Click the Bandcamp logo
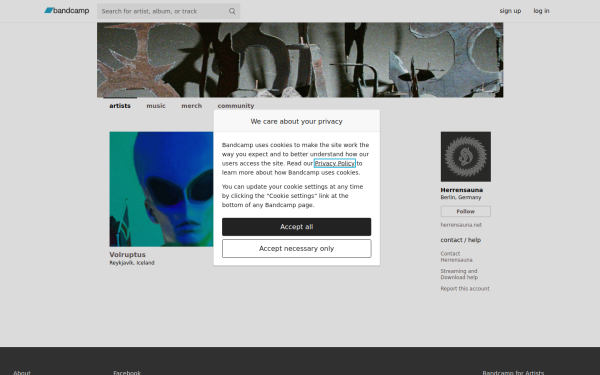 [67, 11]
